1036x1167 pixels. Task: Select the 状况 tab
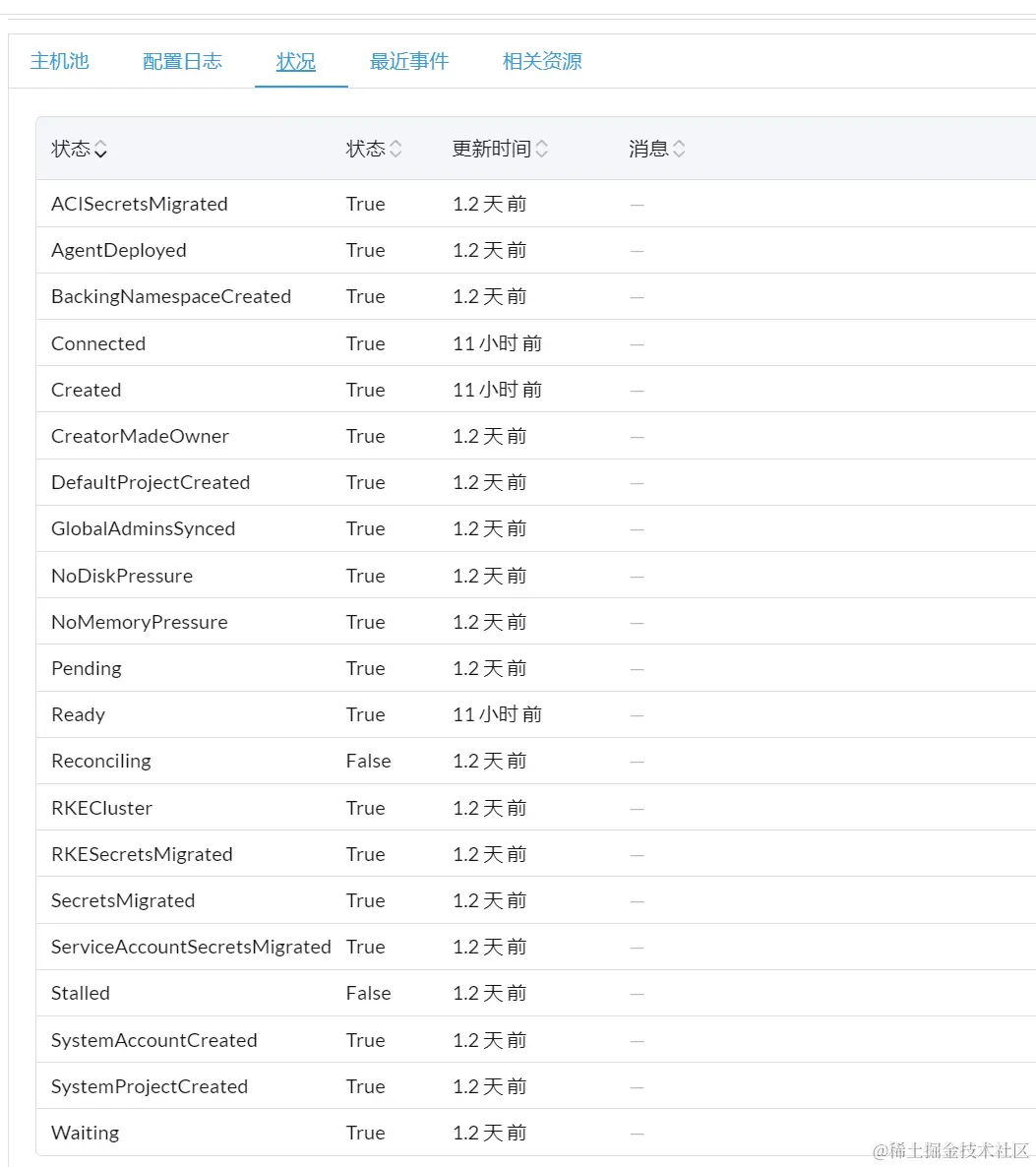pyautogui.click(x=295, y=61)
